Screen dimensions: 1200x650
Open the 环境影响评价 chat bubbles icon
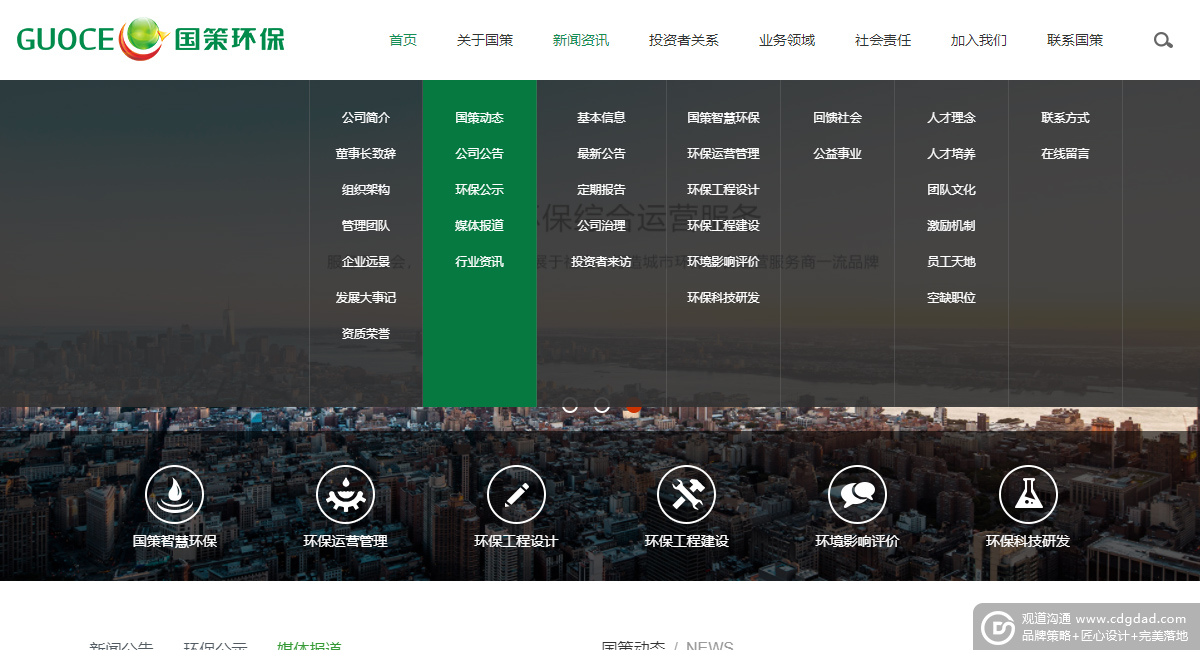click(857, 494)
